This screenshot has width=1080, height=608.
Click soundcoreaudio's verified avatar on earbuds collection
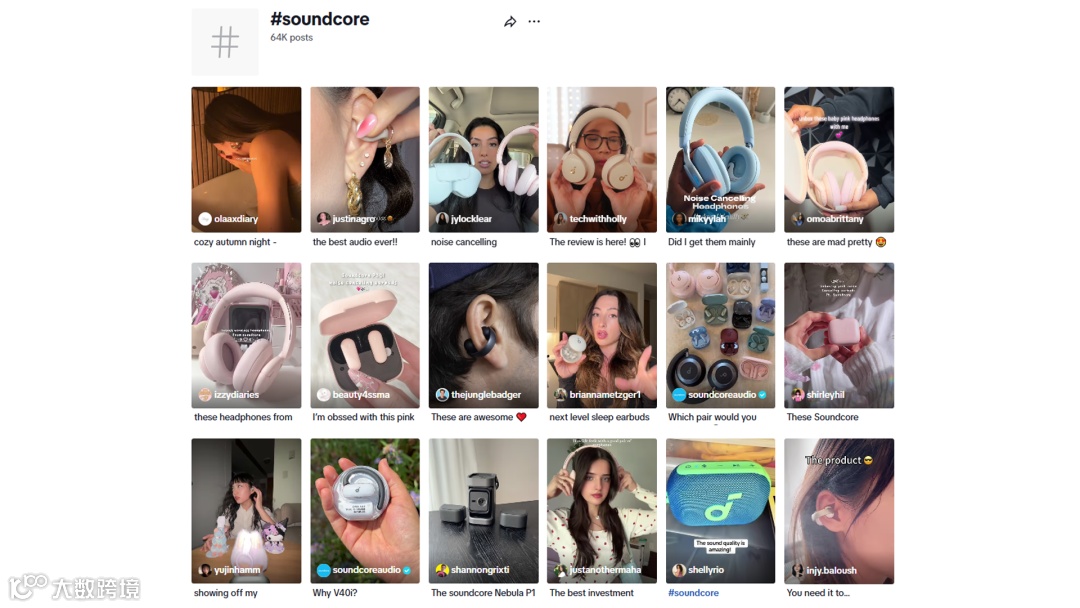(678, 395)
